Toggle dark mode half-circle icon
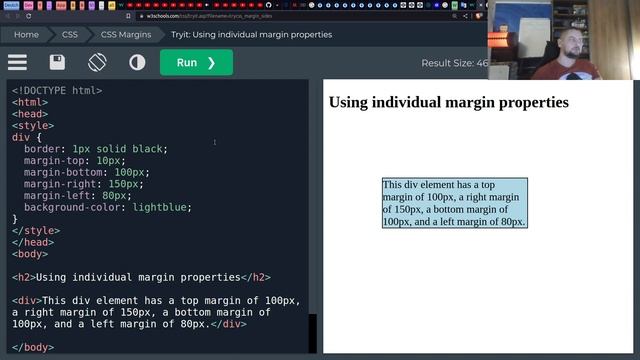Viewport: 640px width, 360px height. pos(137,62)
